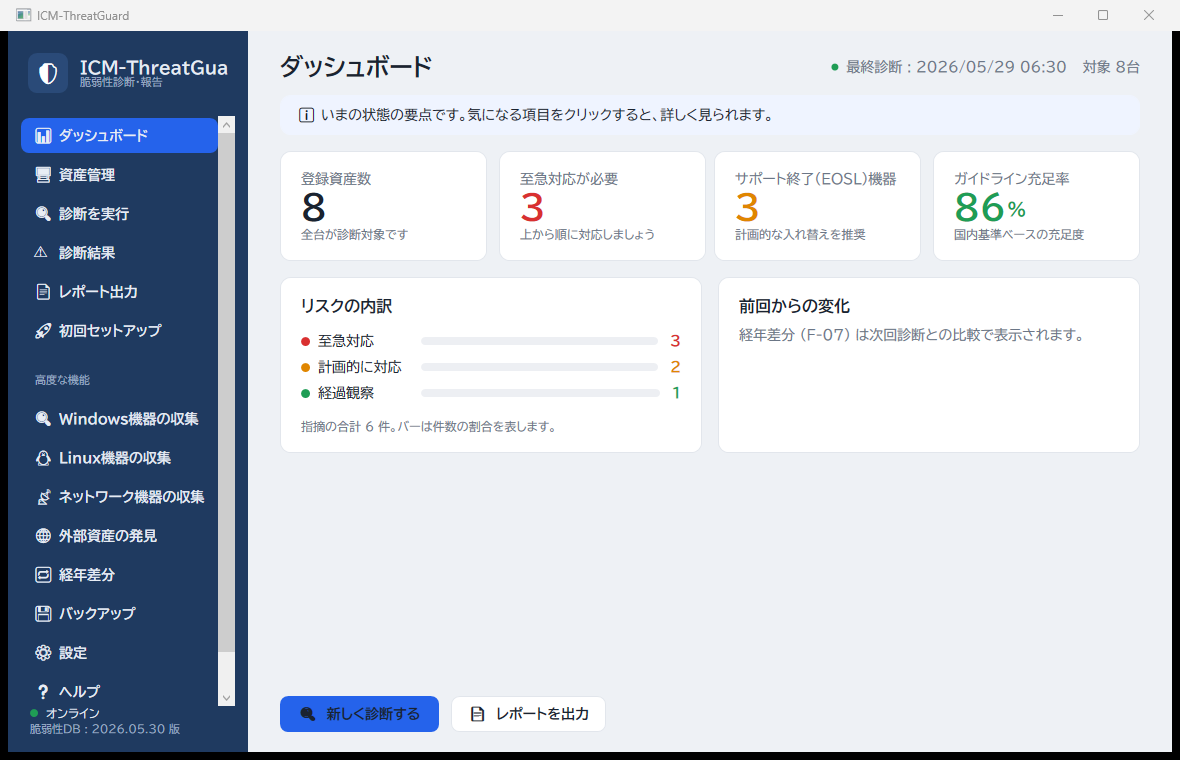Open 設定 in the sidebar

(119, 653)
